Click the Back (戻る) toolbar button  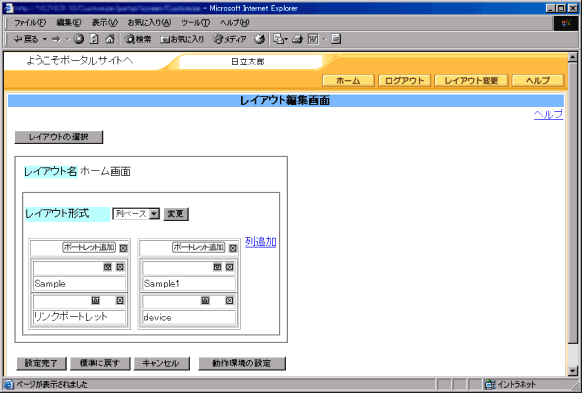25,39
